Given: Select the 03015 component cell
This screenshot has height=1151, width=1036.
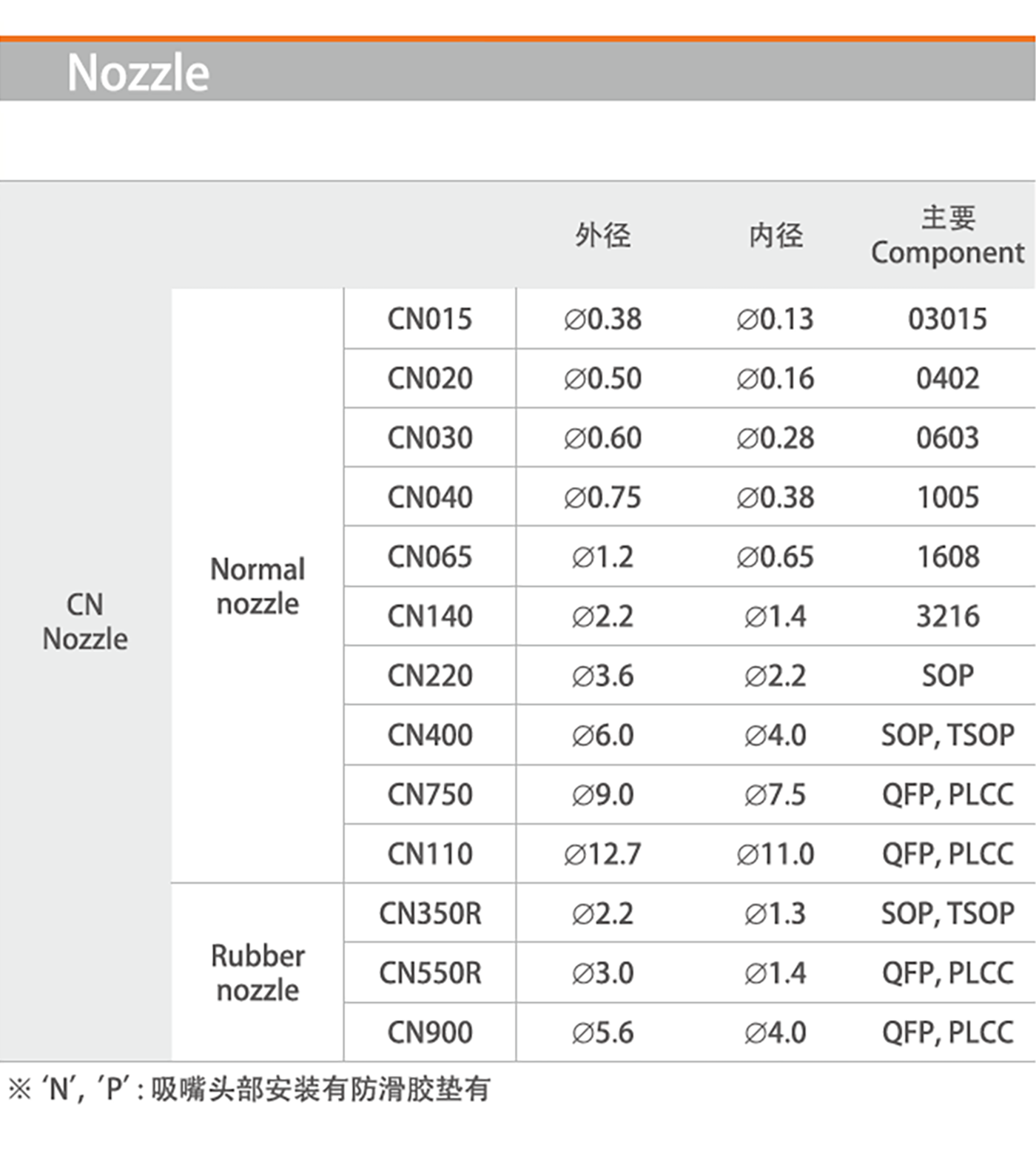Looking at the screenshot, I should click(947, 319).
